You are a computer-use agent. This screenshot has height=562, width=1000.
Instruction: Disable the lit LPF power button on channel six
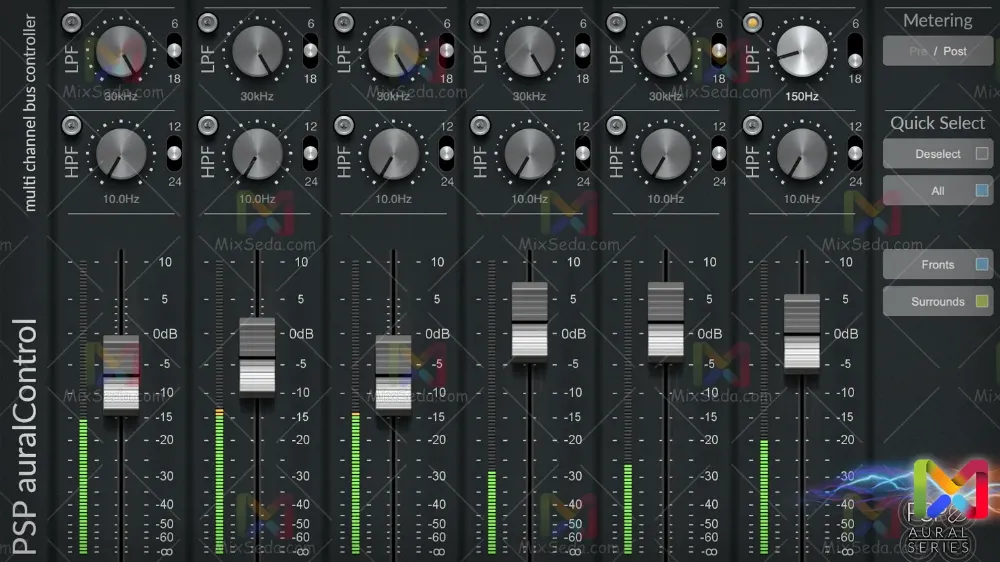pyautogui.click(x=751, y=22)
